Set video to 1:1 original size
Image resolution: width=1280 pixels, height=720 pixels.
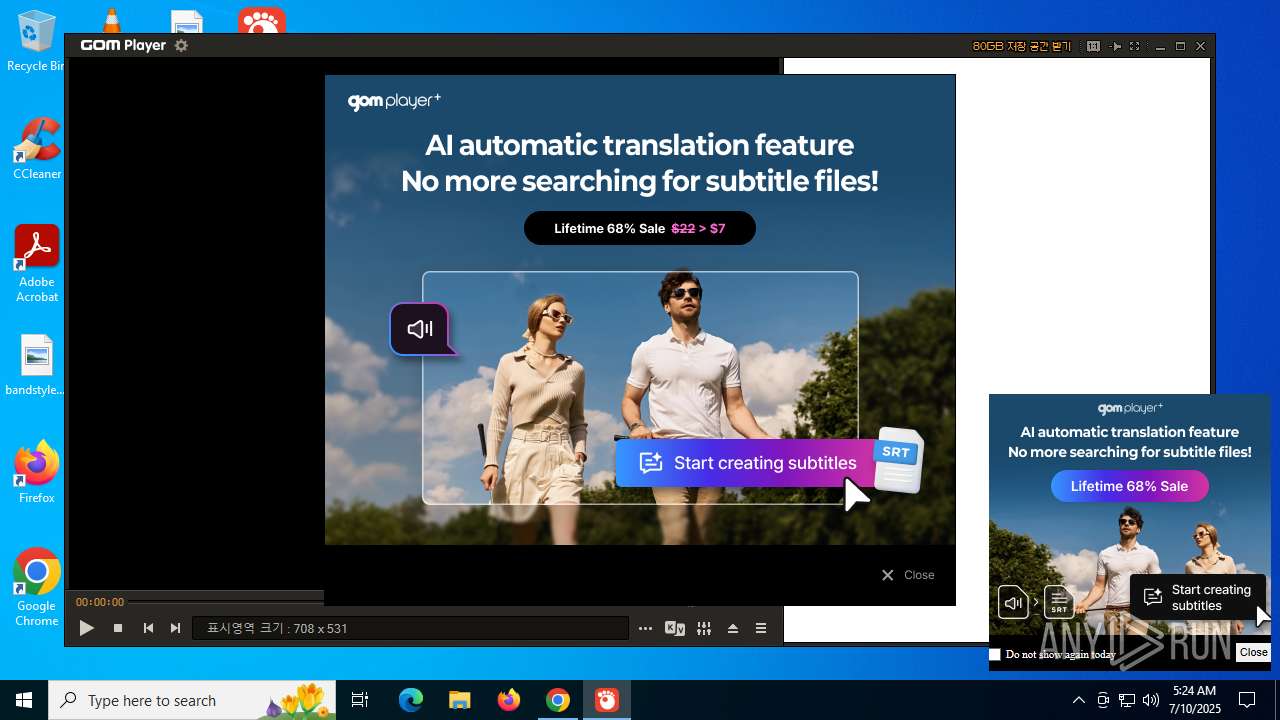coord(1094,46)
